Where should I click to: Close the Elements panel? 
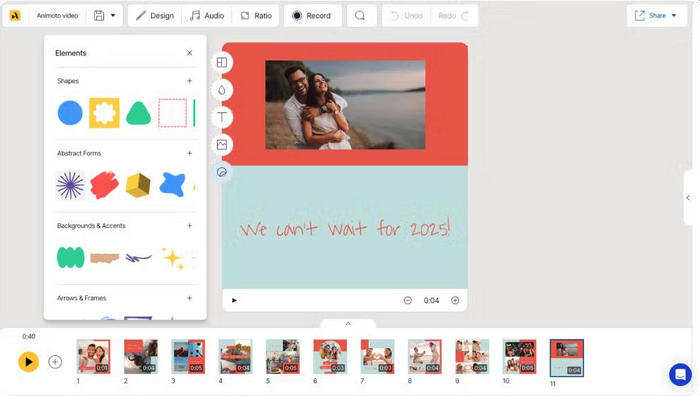(x=190, y=53)
